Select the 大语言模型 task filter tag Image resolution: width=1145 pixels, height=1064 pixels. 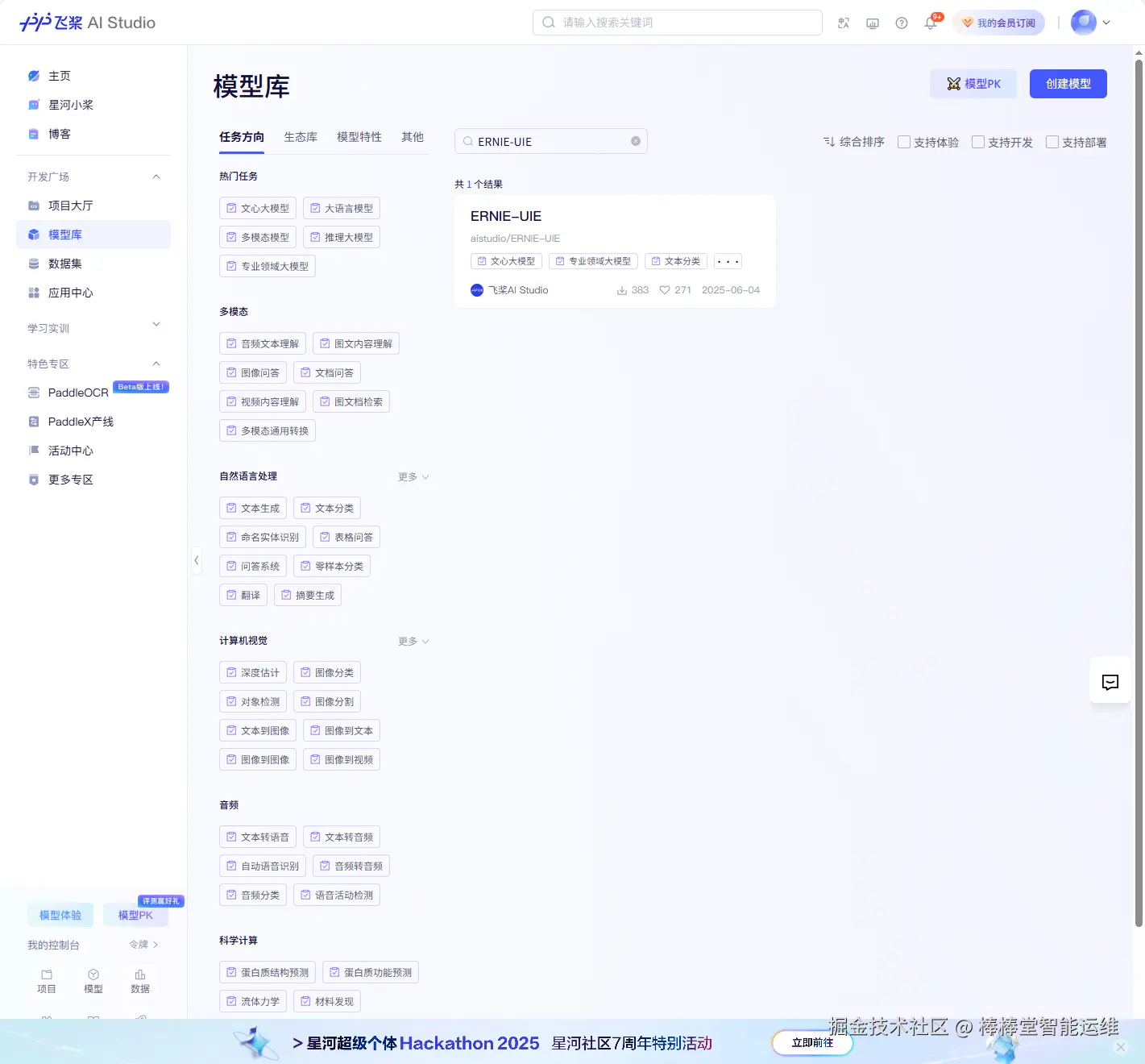[342, 208]
